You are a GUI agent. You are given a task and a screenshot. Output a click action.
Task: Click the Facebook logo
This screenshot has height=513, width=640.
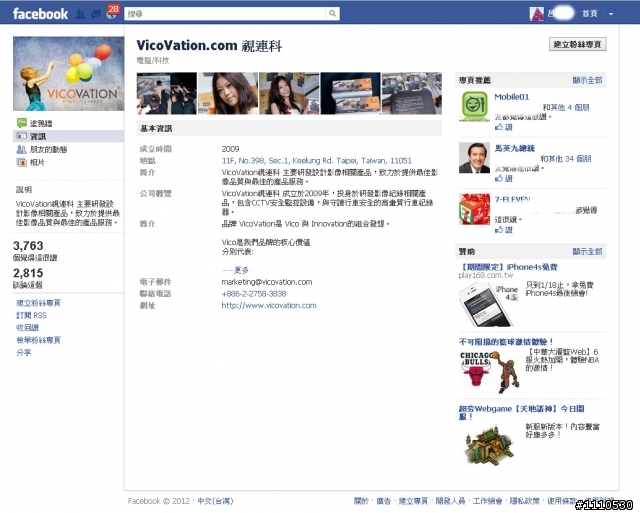[x=40, y=13]
